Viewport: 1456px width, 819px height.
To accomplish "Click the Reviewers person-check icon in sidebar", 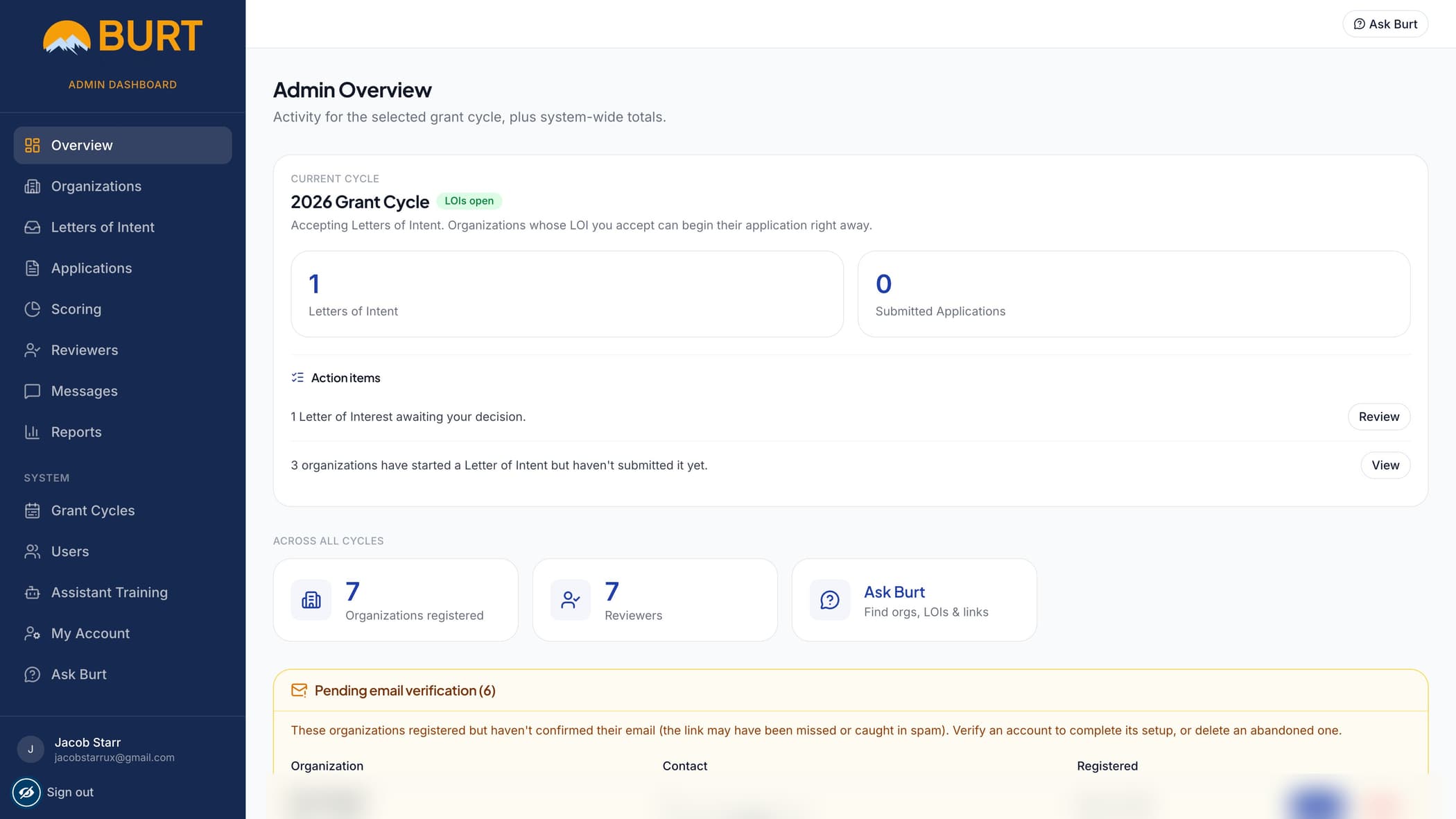I will [x=33, y=350].
